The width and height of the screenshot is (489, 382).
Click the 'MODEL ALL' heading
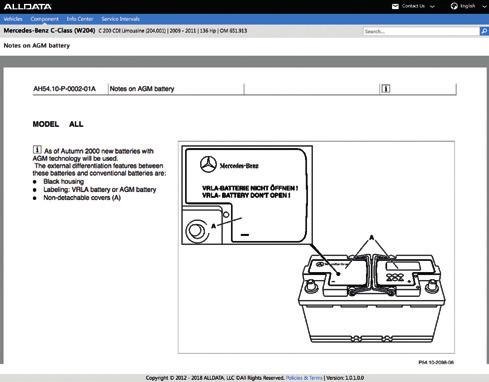tap(58, 124)
